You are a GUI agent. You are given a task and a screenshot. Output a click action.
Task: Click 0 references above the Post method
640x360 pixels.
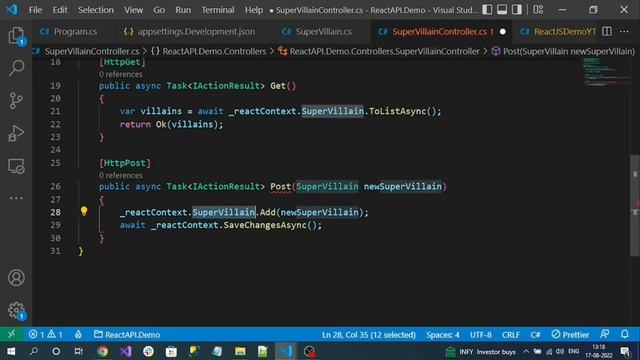point(120,176)
